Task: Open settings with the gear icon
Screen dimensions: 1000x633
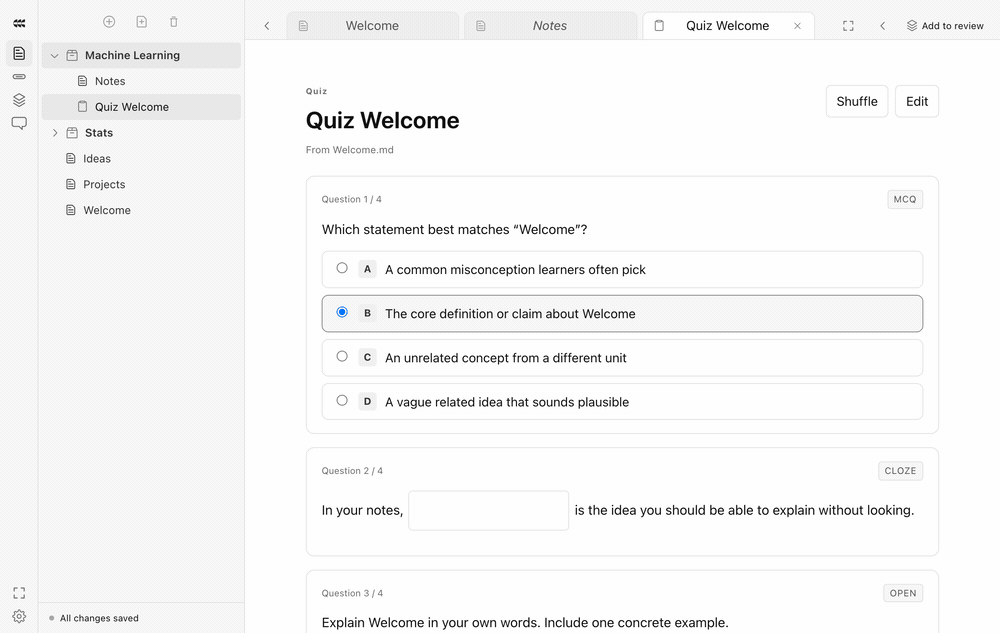Action: 19,616
